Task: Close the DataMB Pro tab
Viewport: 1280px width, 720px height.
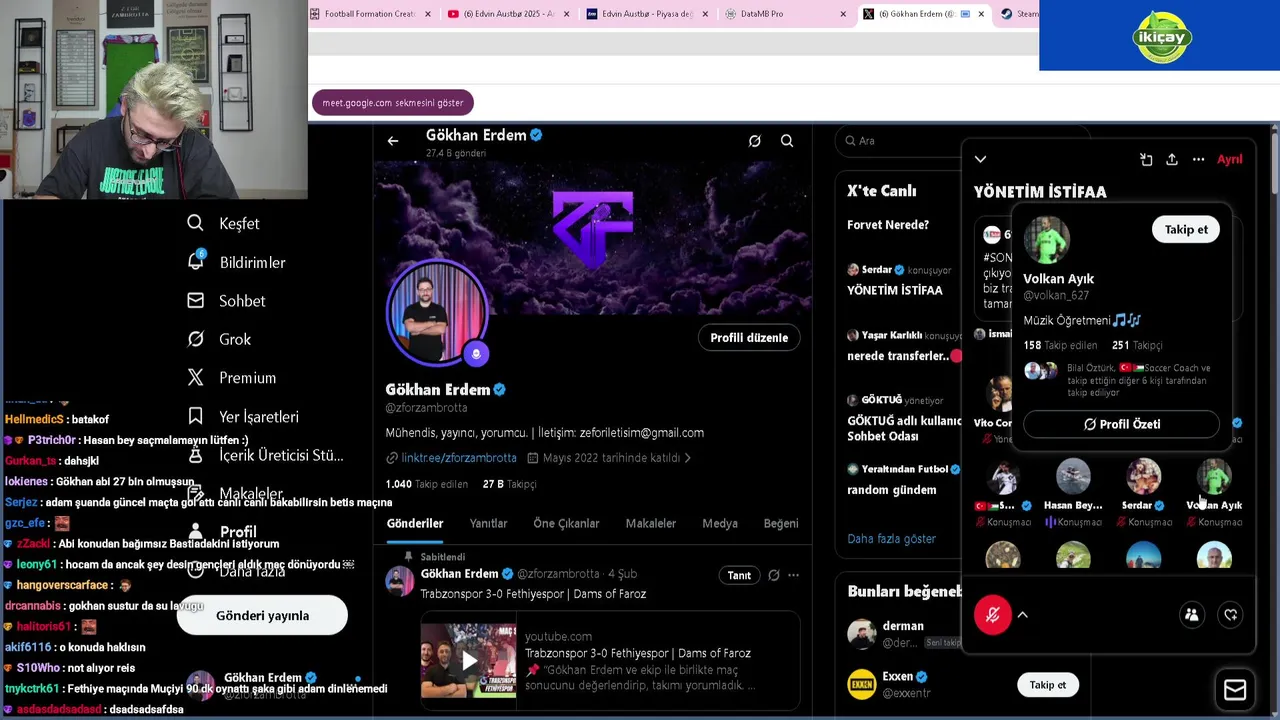Action: (843, 14)
